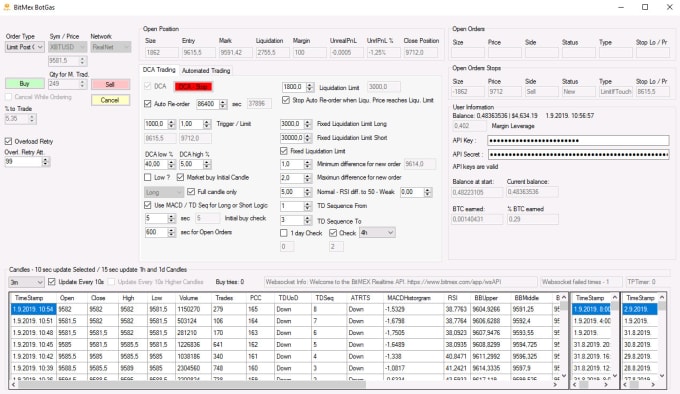Click the Qty for M. Trad. spinner
Viewport: 680px width, 394px height.
(82, 84)
